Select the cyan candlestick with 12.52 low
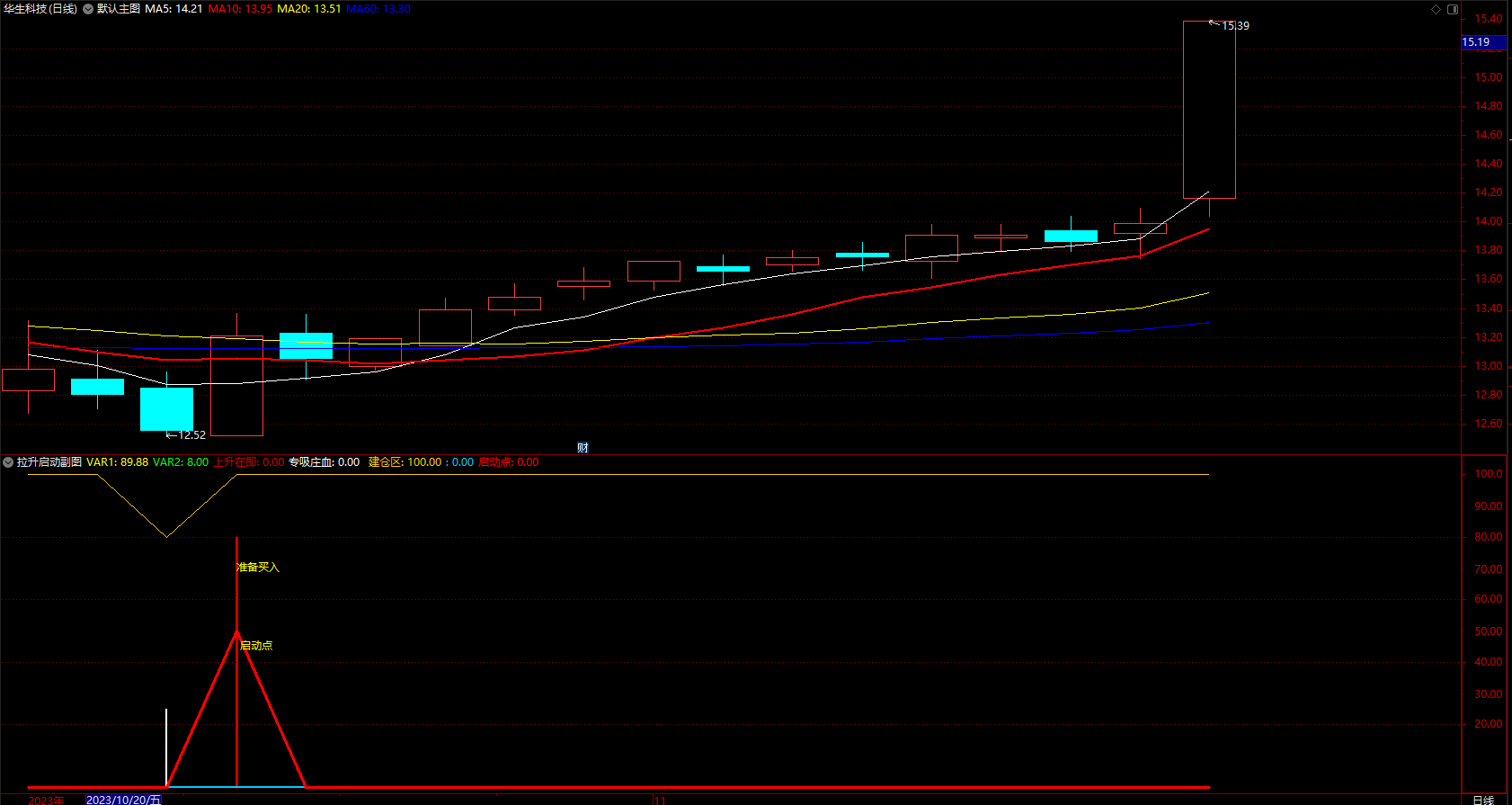 point(166,408)
